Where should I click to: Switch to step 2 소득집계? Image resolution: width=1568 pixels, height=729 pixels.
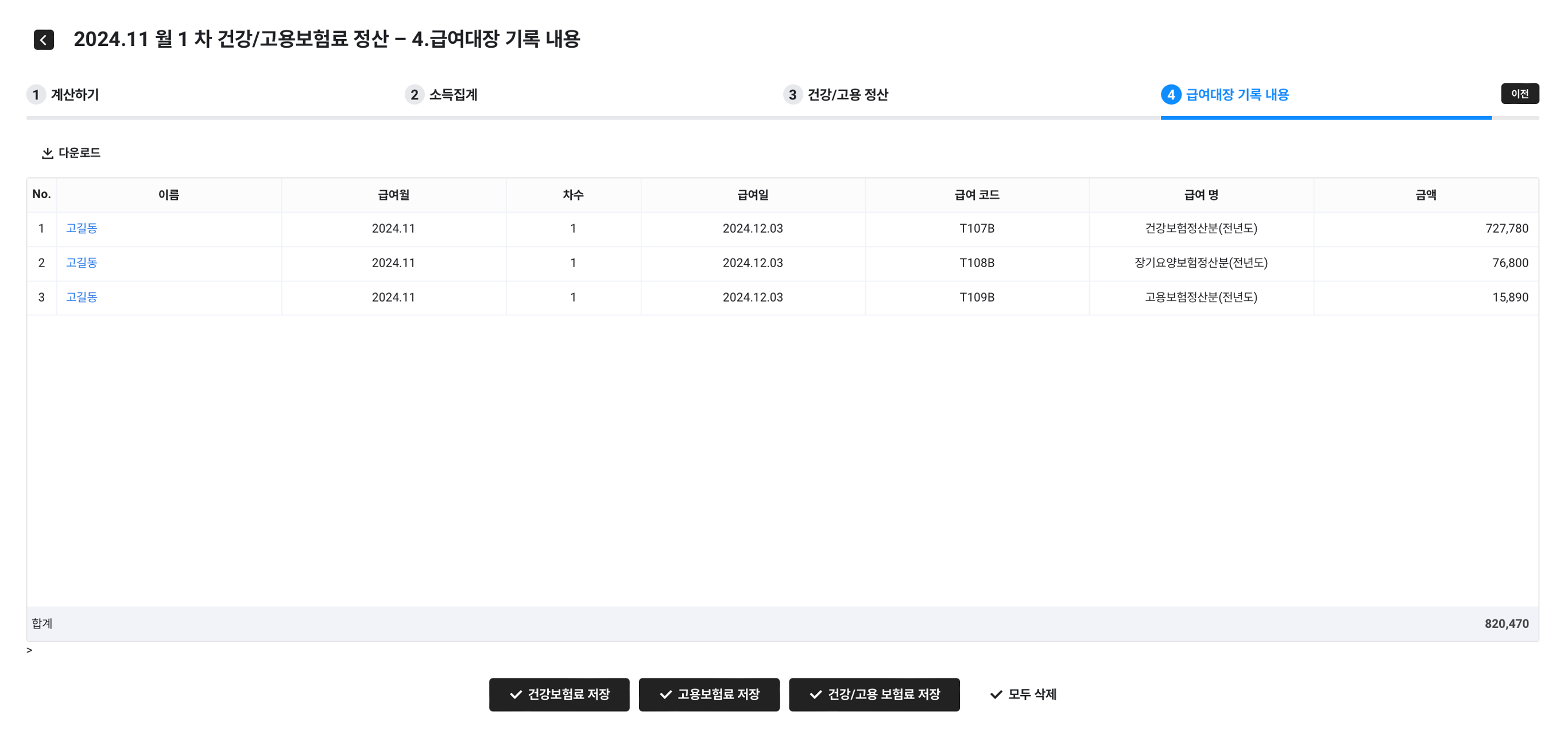click(442, 94)
